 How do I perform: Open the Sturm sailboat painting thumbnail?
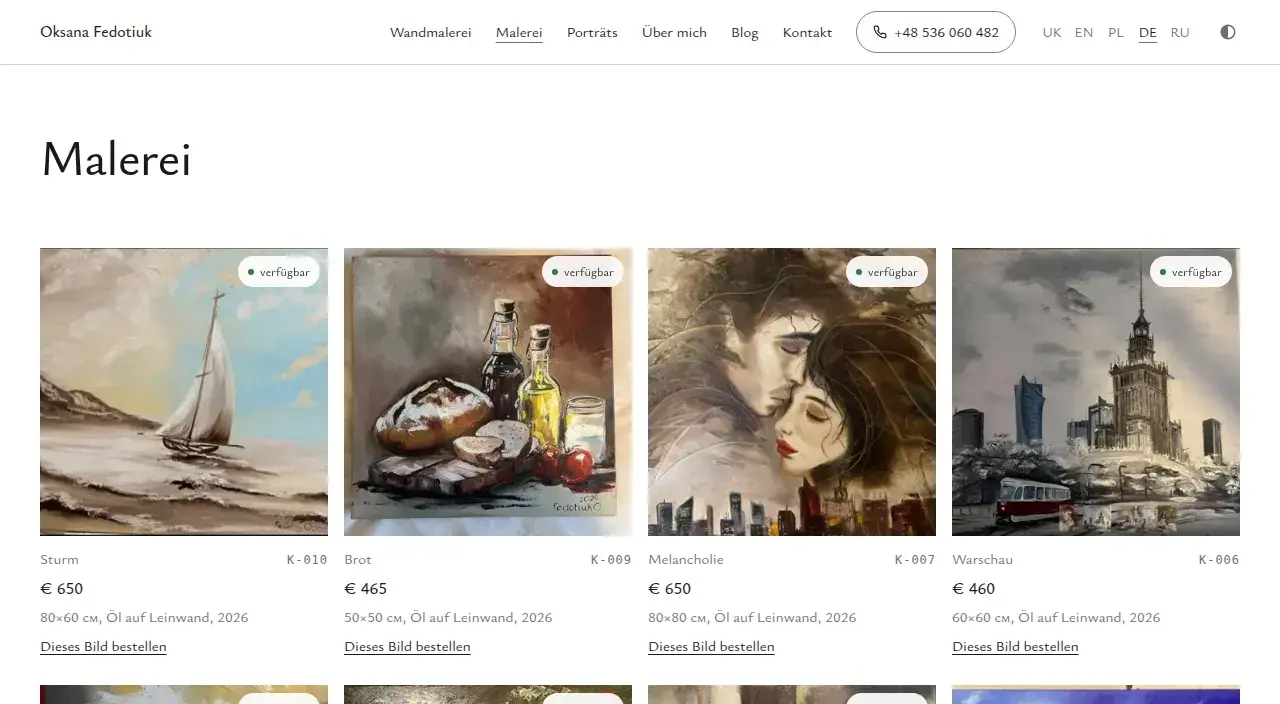(x=184, y=392)
